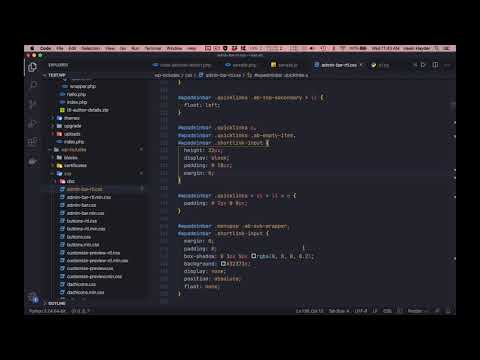
Task: Click the Split Editor icon
Action: (x=435, y=65)
